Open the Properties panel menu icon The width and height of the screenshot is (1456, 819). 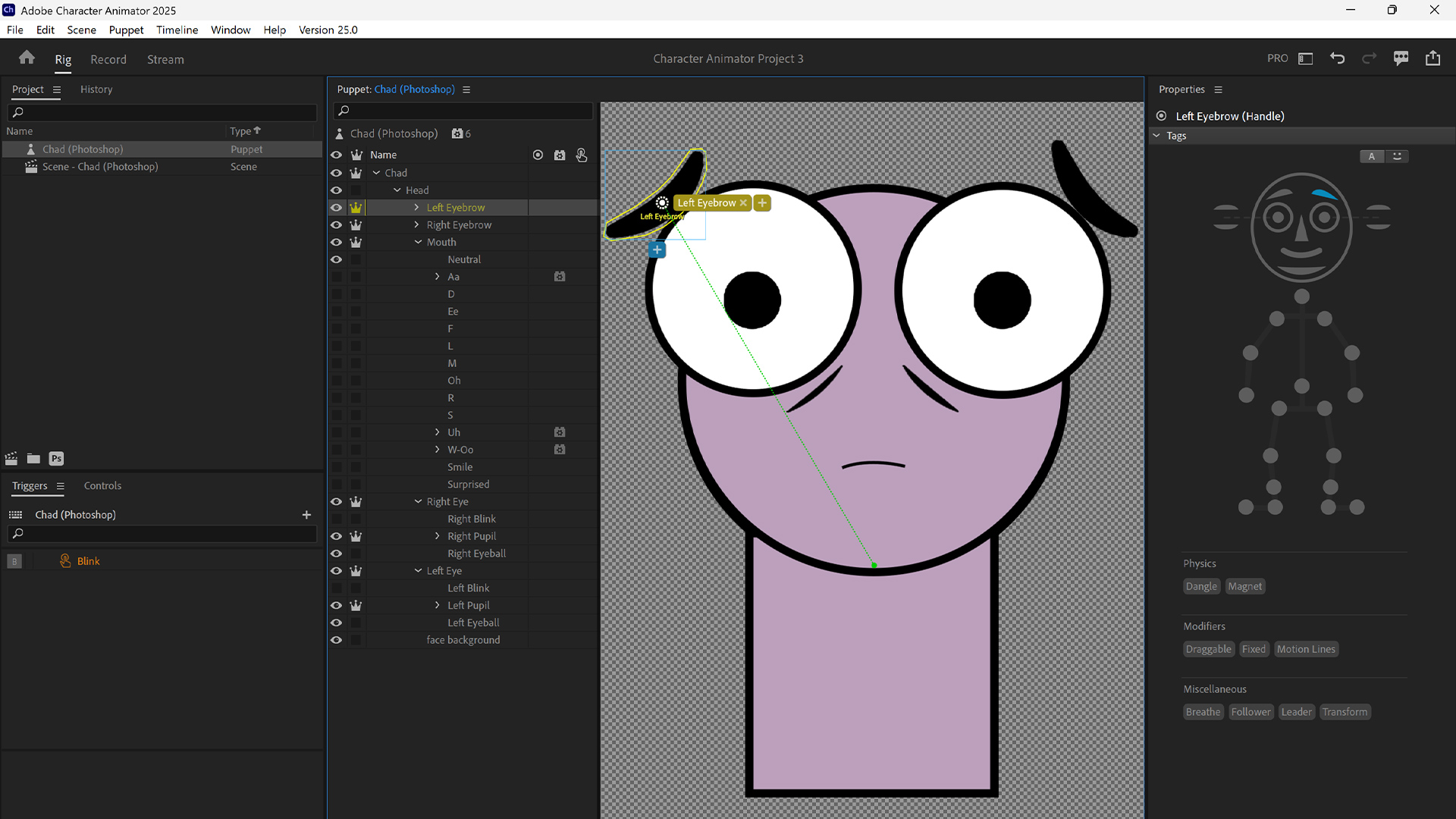[x=1218, y=89]
